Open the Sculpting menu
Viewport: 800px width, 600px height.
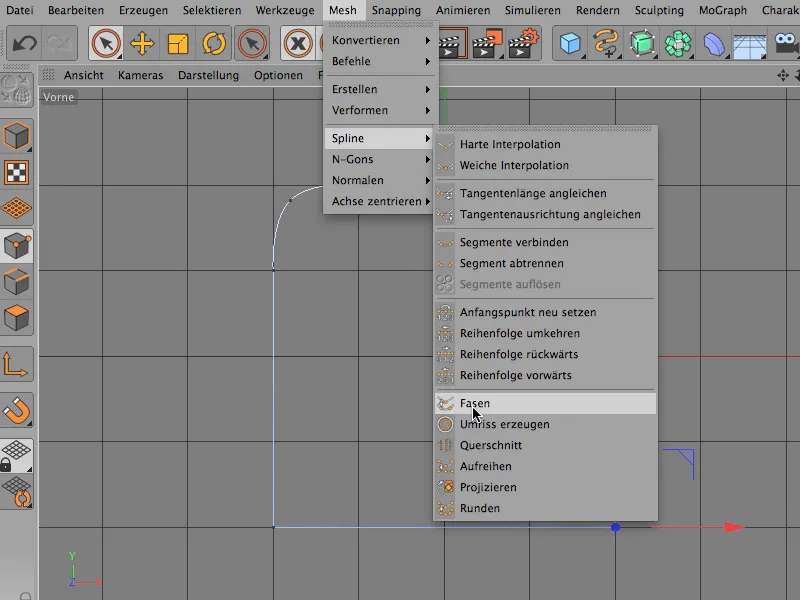(659, 10)
